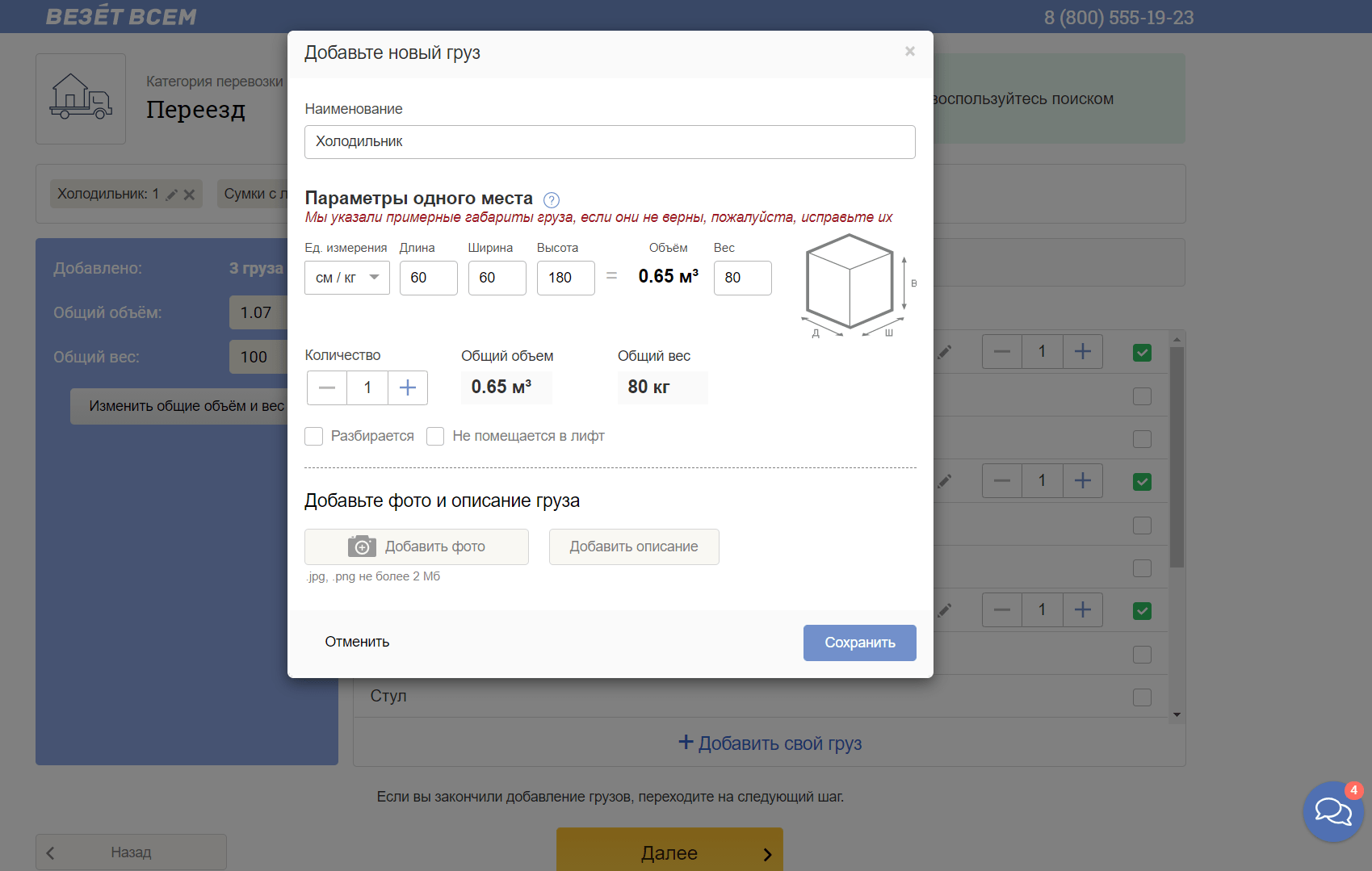Image resolution: width=1372 pixels, height=871 pixels.
Task: Increase quantity with plus in dialog
Action: coord(408,387)
